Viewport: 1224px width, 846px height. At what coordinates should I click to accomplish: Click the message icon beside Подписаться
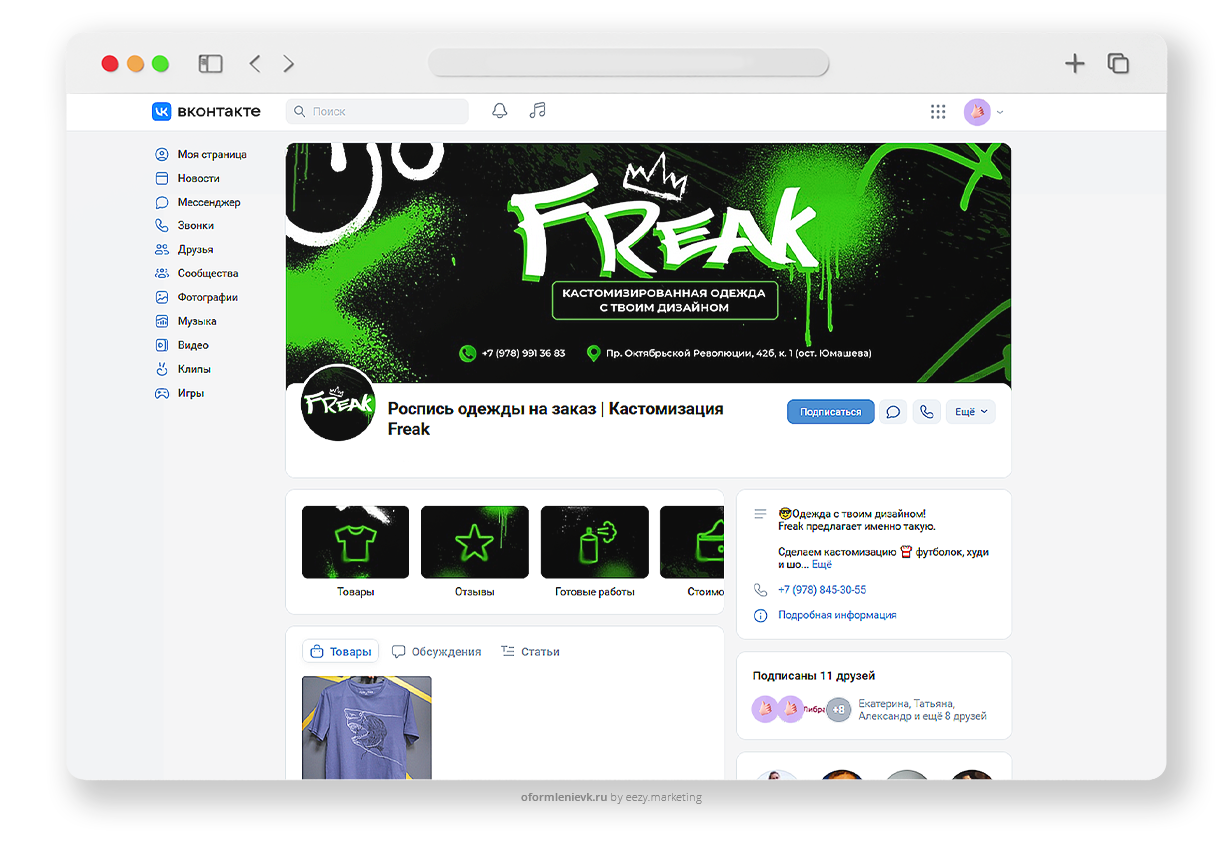pyautogui.click(x=893, y=412)
